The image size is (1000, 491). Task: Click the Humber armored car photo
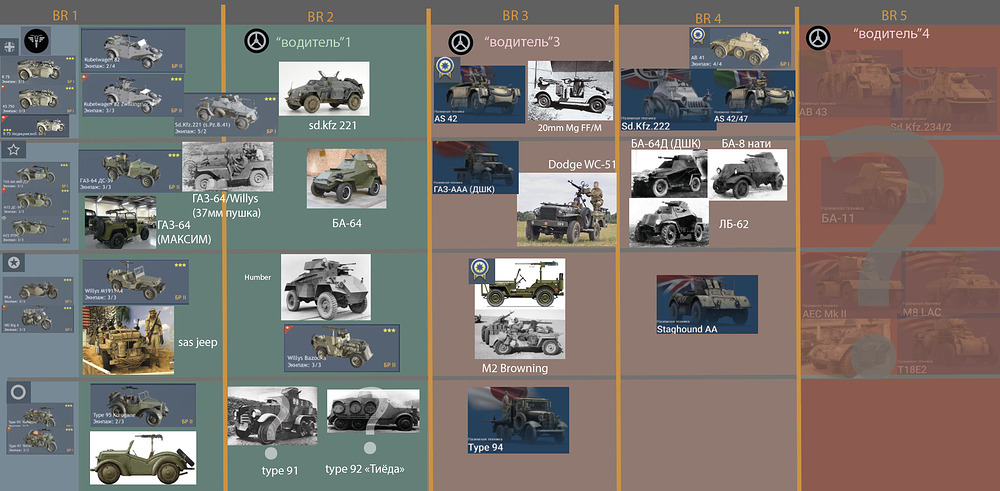coord(326,287)
